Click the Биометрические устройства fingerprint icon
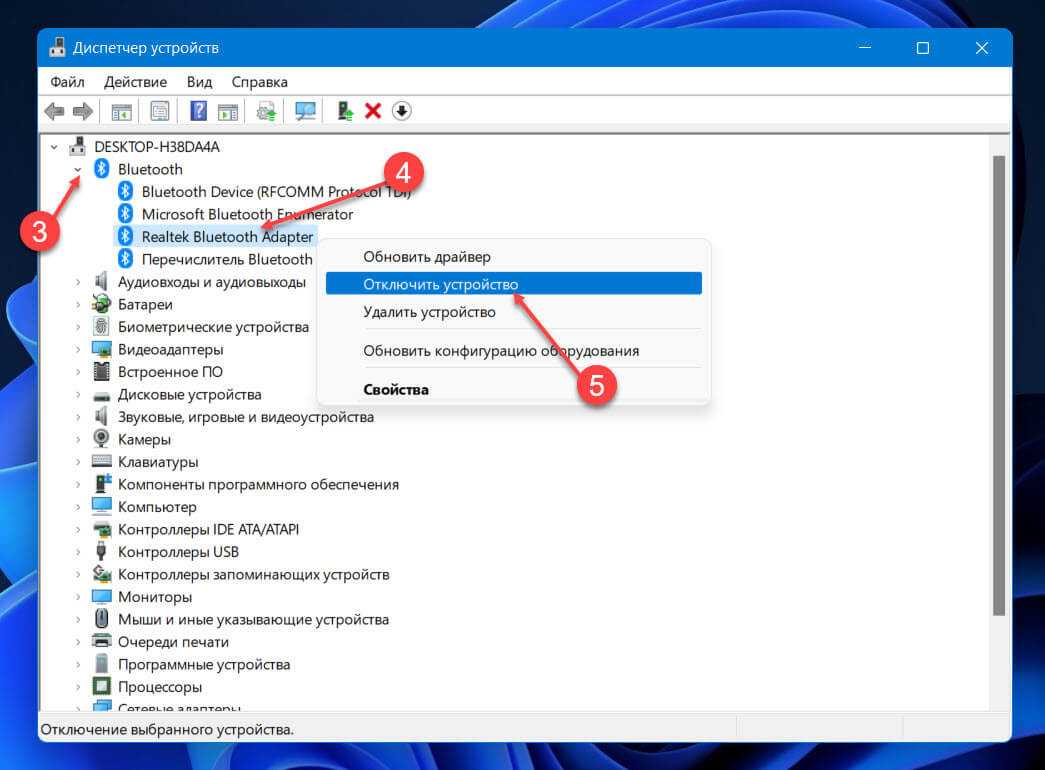The width and height of the screenshot is (1045, 770). tap(101, 327)
